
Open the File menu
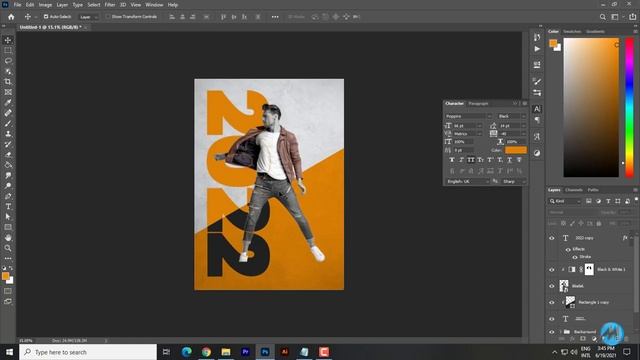(18, 5)
